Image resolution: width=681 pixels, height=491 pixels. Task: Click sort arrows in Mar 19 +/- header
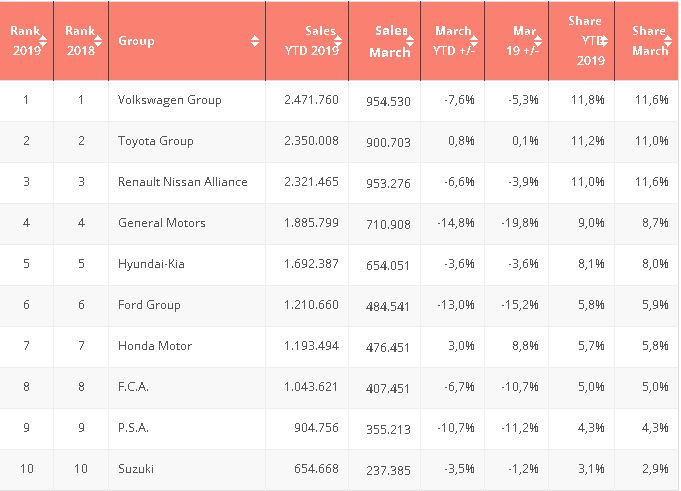click(538, 41)
